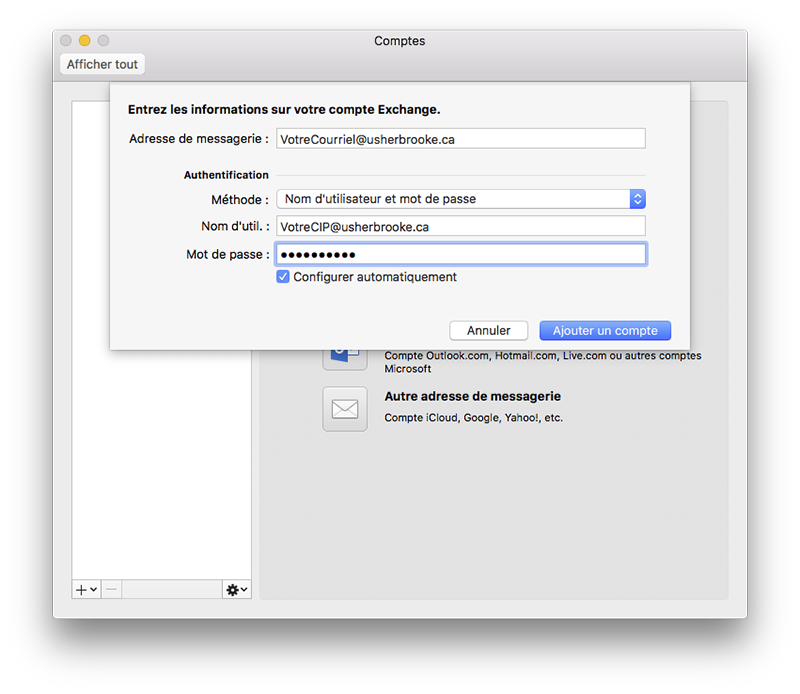Viewport: 800px width, 694px height.
Task: Click the yellow minimize window button
Action: (84, 41)
